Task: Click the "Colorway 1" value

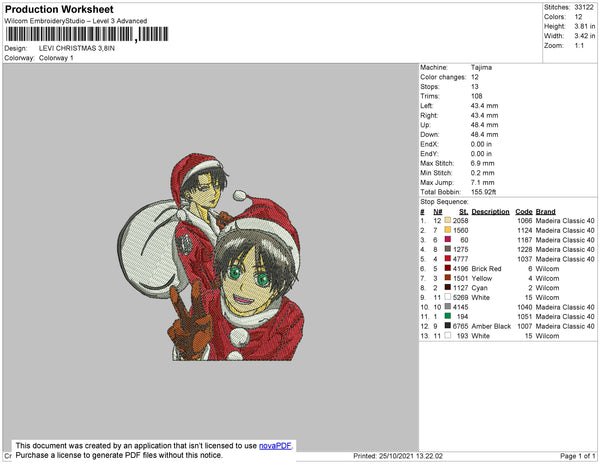Action: coord(56,58)
